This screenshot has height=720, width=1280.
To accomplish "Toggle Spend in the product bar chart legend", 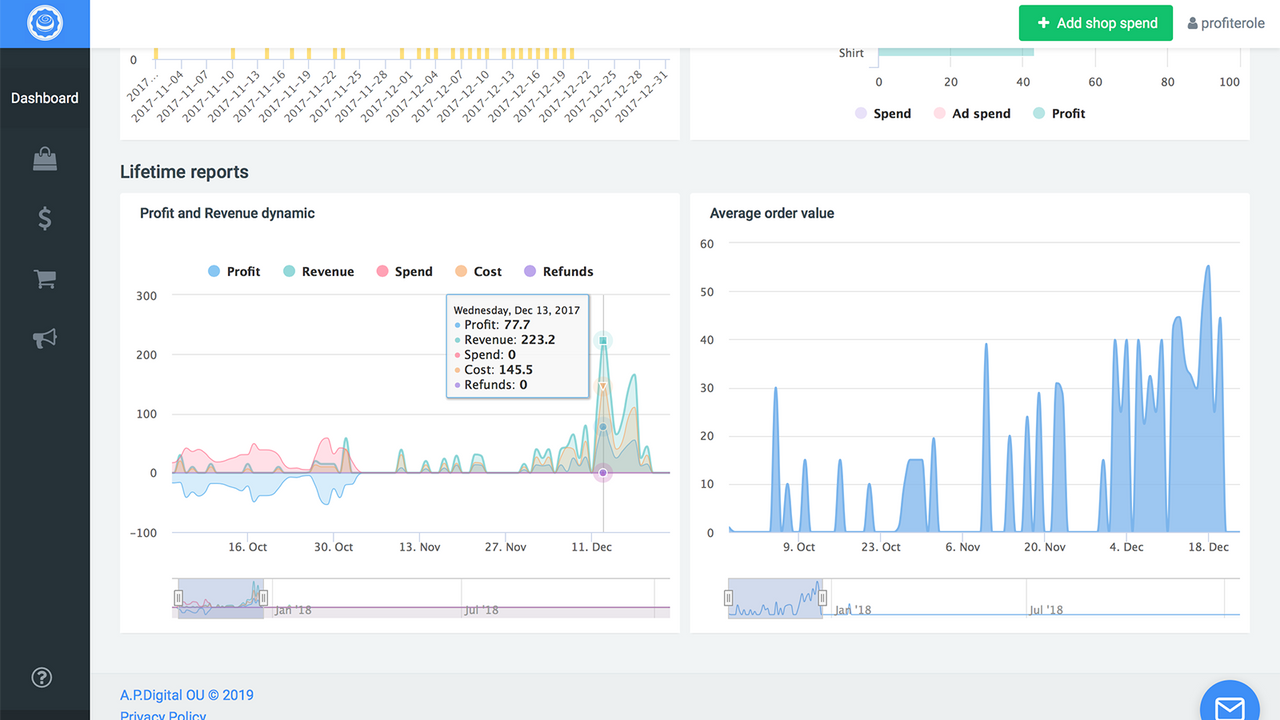I will click(x=882, y=113).
